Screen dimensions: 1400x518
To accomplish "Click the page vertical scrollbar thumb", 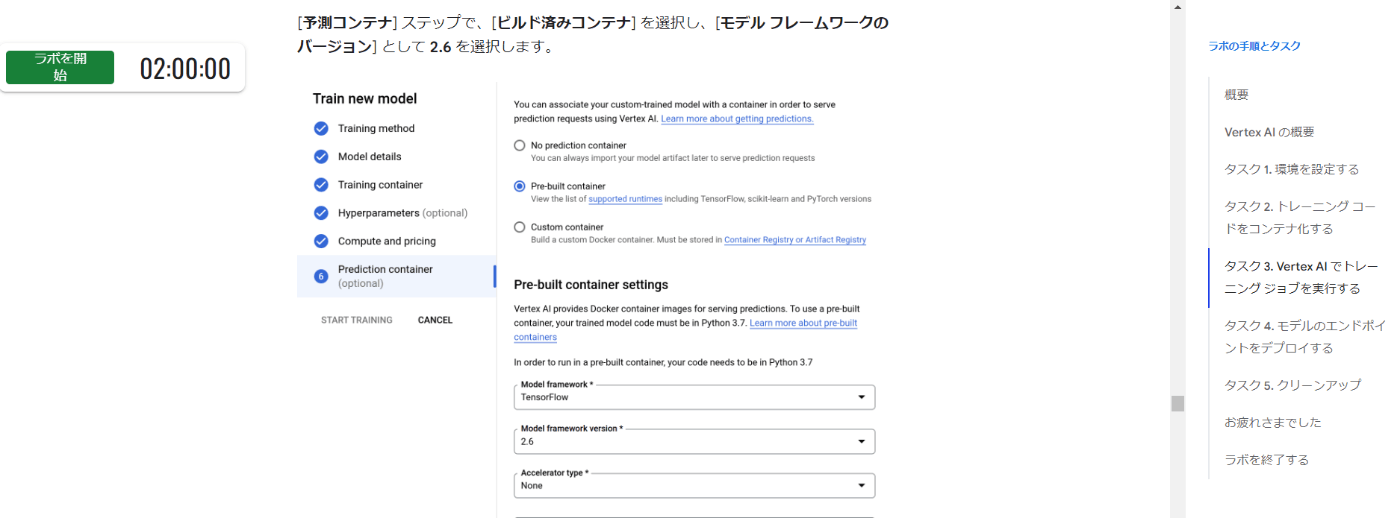I will click(1178, 404).
